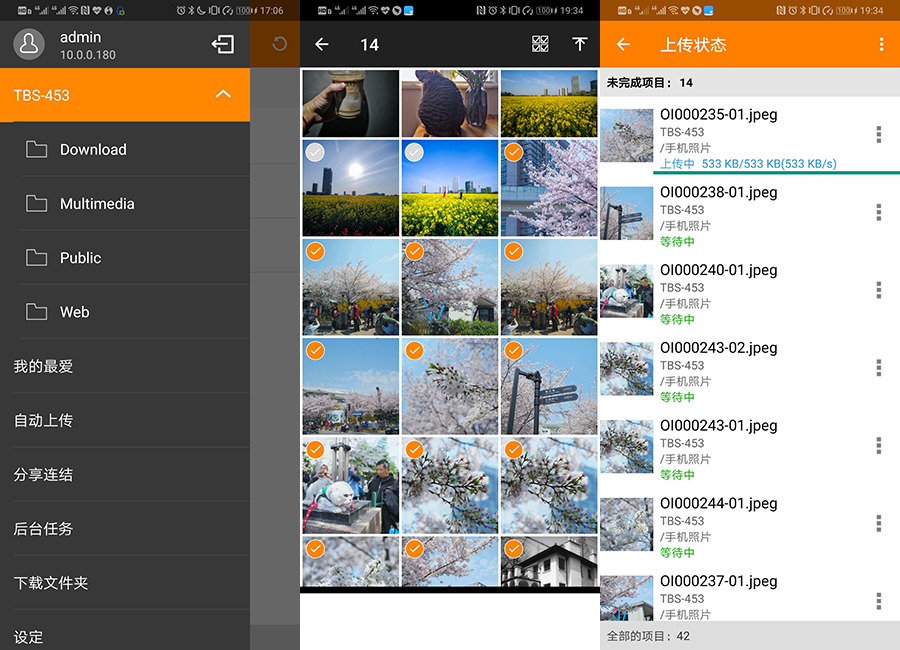Tap the select-all grid icon

tap(540, 45)
